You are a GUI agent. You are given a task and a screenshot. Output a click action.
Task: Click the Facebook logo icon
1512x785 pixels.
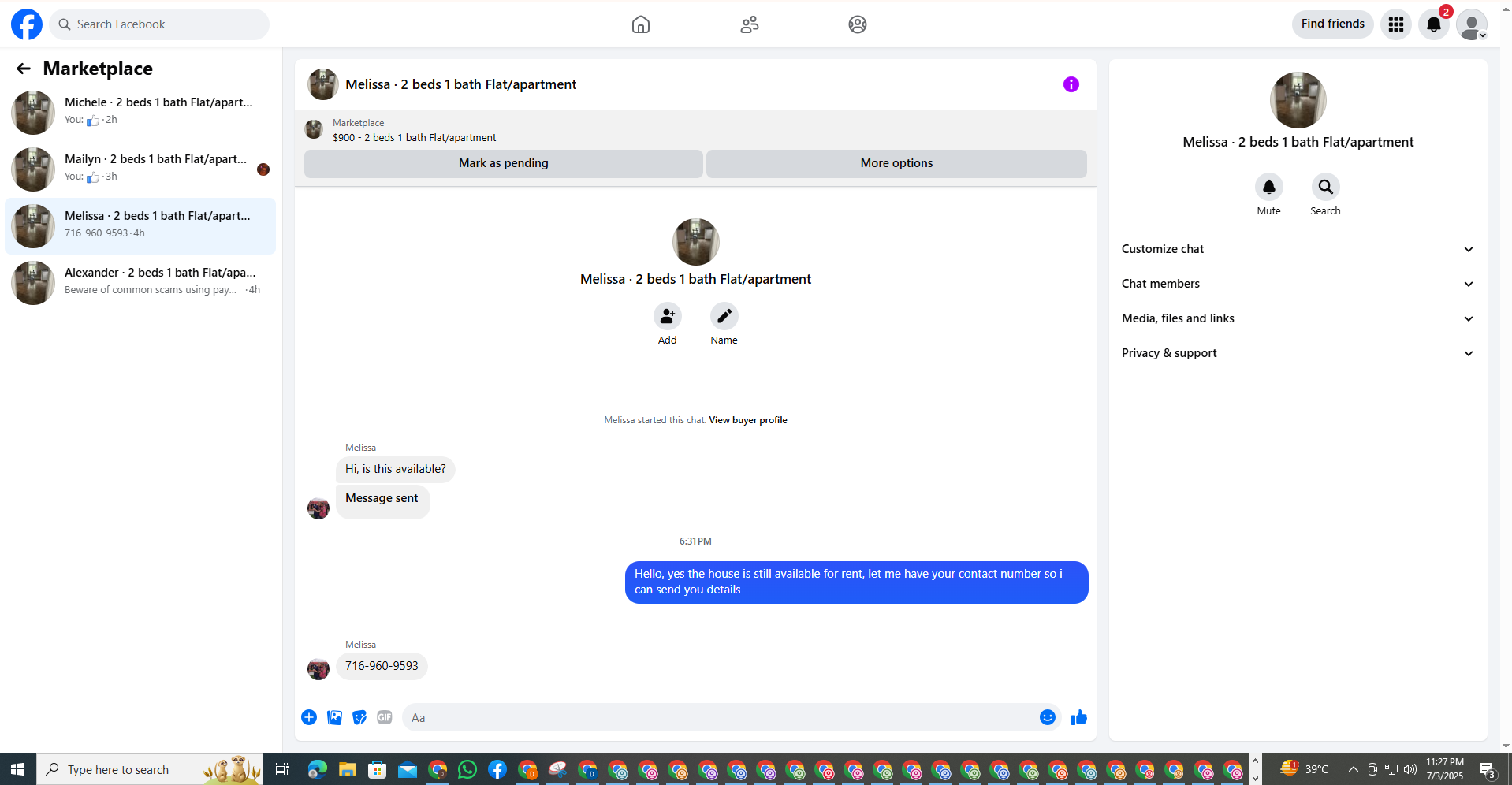pos(27,24)
